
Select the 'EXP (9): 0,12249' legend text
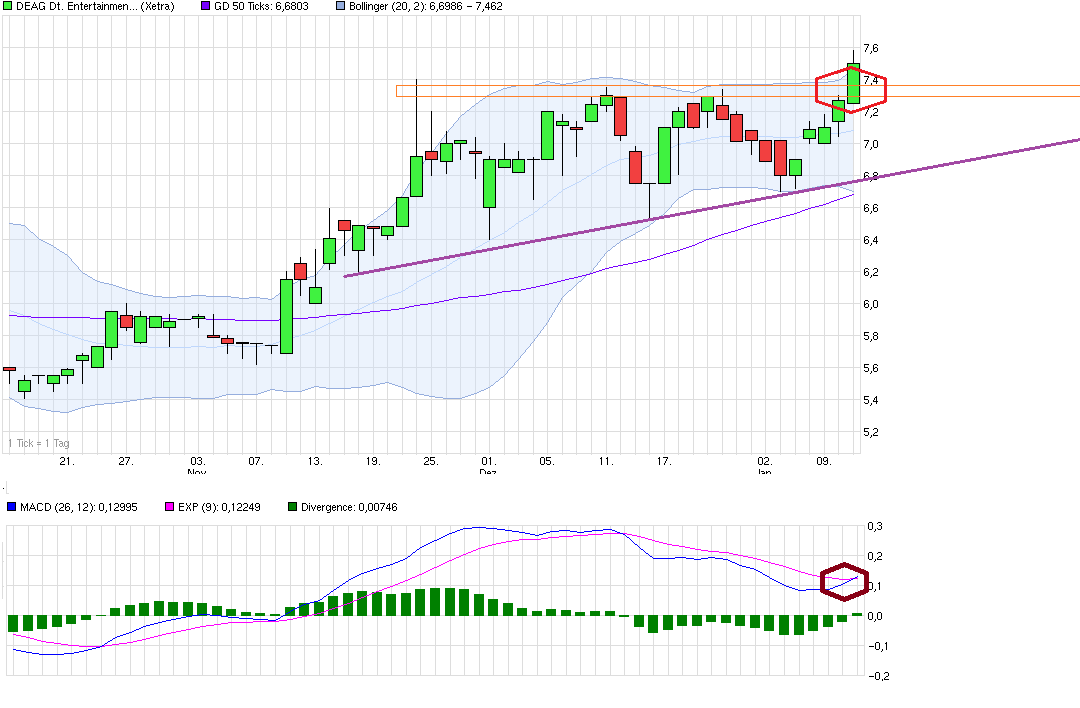click(219, 507)
